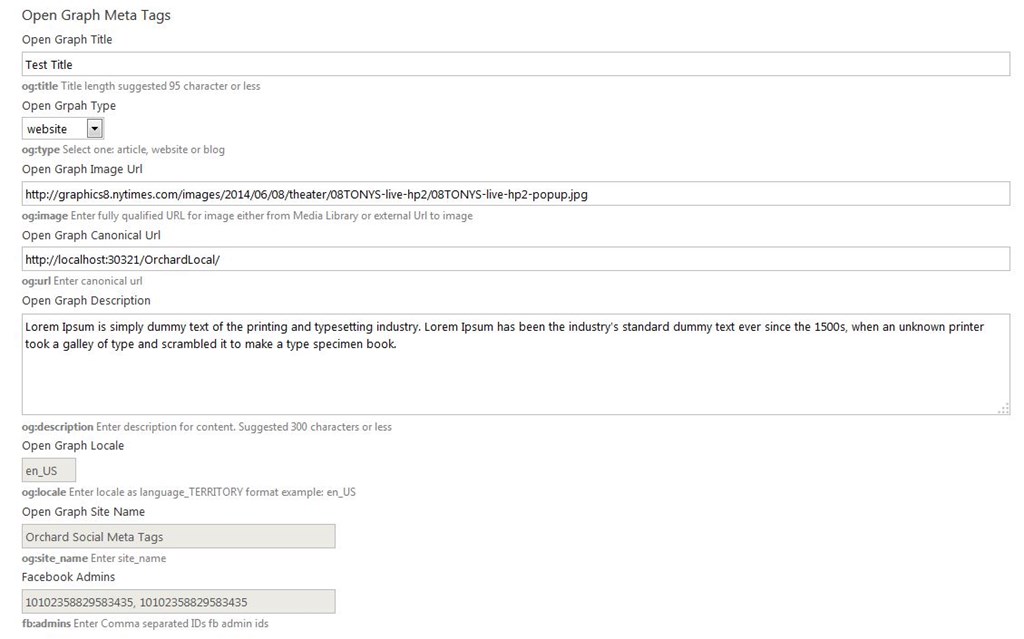
Task: Click the Open Graph Site Name field
Action: tap(178, 536)
